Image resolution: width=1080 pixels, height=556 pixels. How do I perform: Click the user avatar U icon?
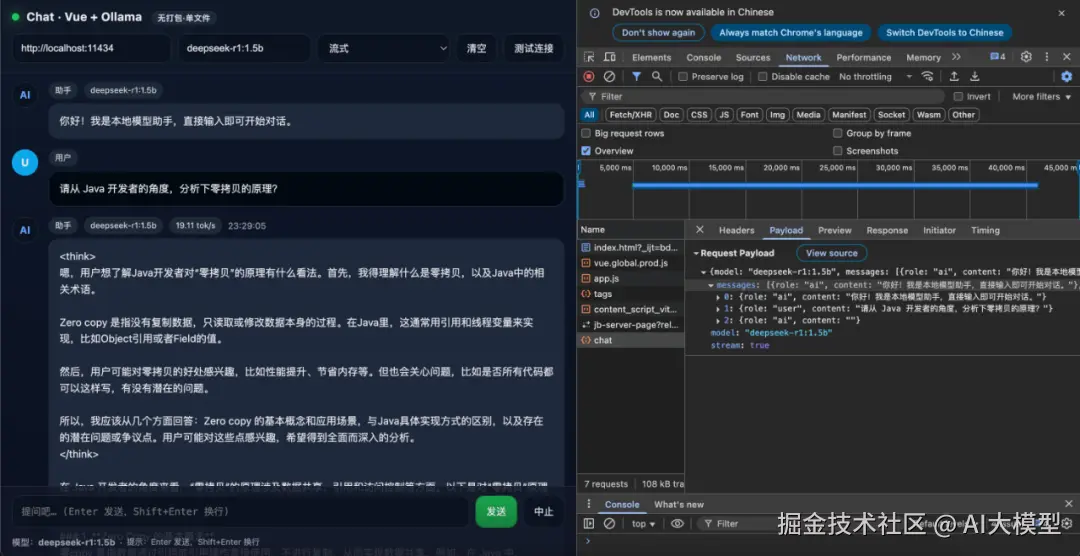pos(25,163)
